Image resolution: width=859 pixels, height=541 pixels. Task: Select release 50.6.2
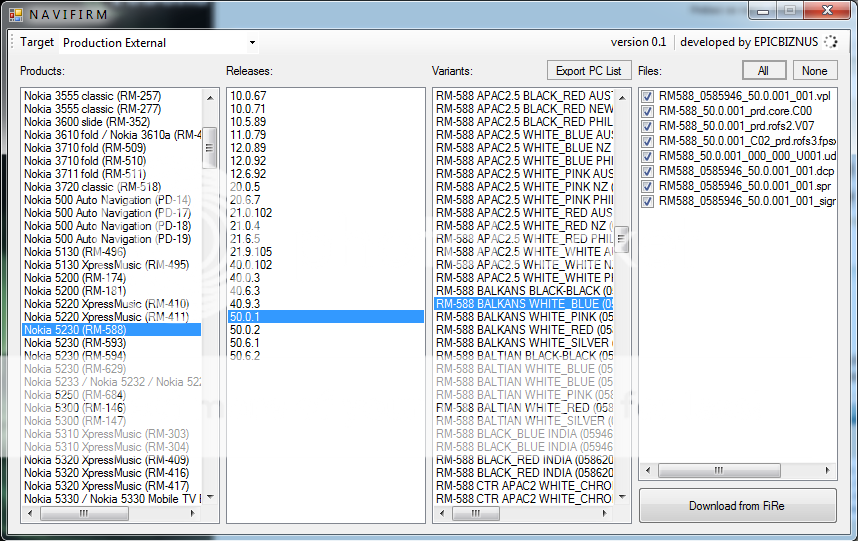click(326, 356)
